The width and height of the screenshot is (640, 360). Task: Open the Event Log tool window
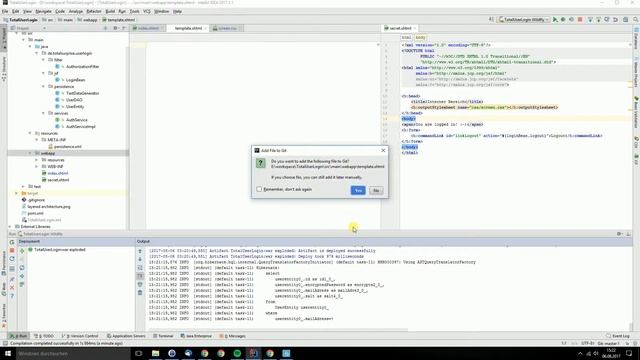618,336
